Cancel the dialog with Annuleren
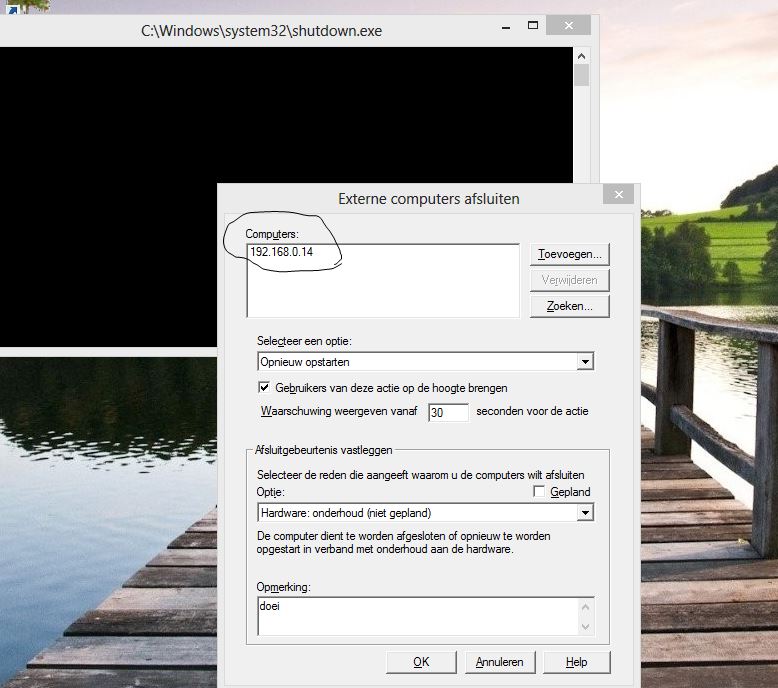 500,662
